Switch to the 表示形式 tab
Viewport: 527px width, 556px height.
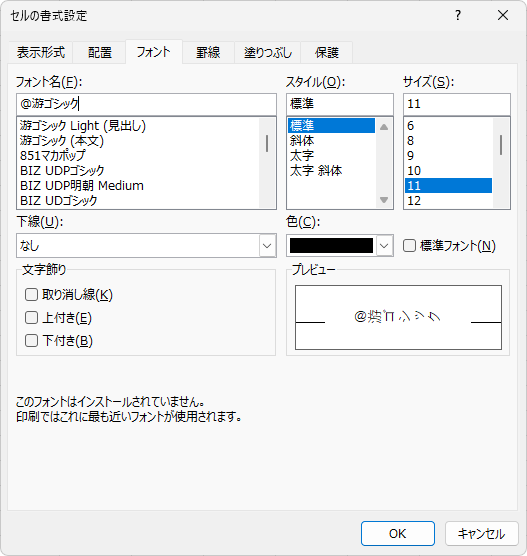[x=41, y=52]
